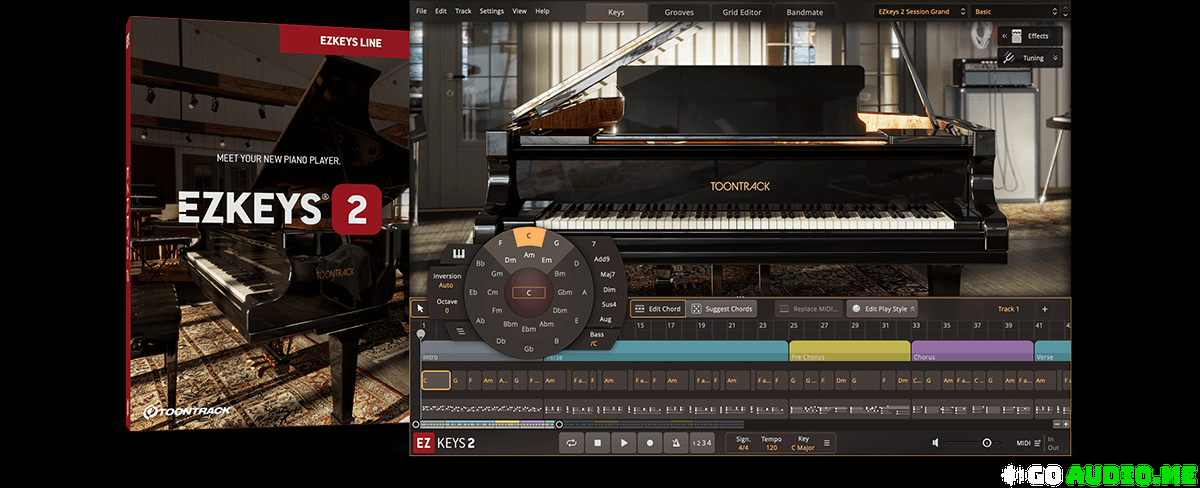Toggle the metronome icon
1200x488 pixels.
click(x=676, y=442)
